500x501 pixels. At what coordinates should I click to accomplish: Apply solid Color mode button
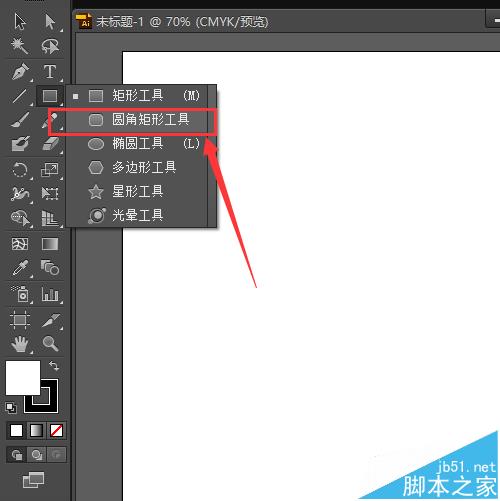coord(16,430)
